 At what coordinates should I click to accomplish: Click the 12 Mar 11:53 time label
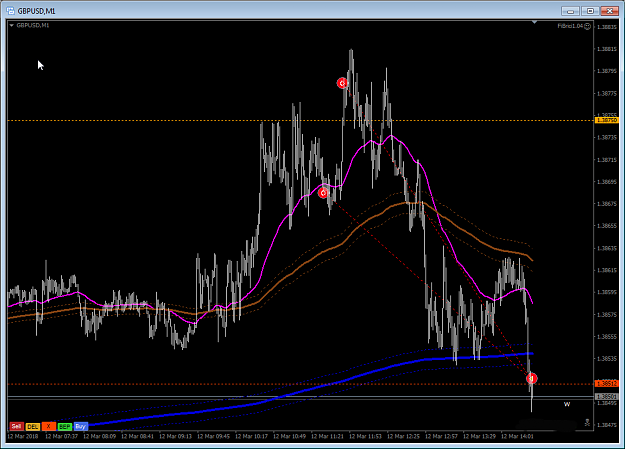point(365,436)
